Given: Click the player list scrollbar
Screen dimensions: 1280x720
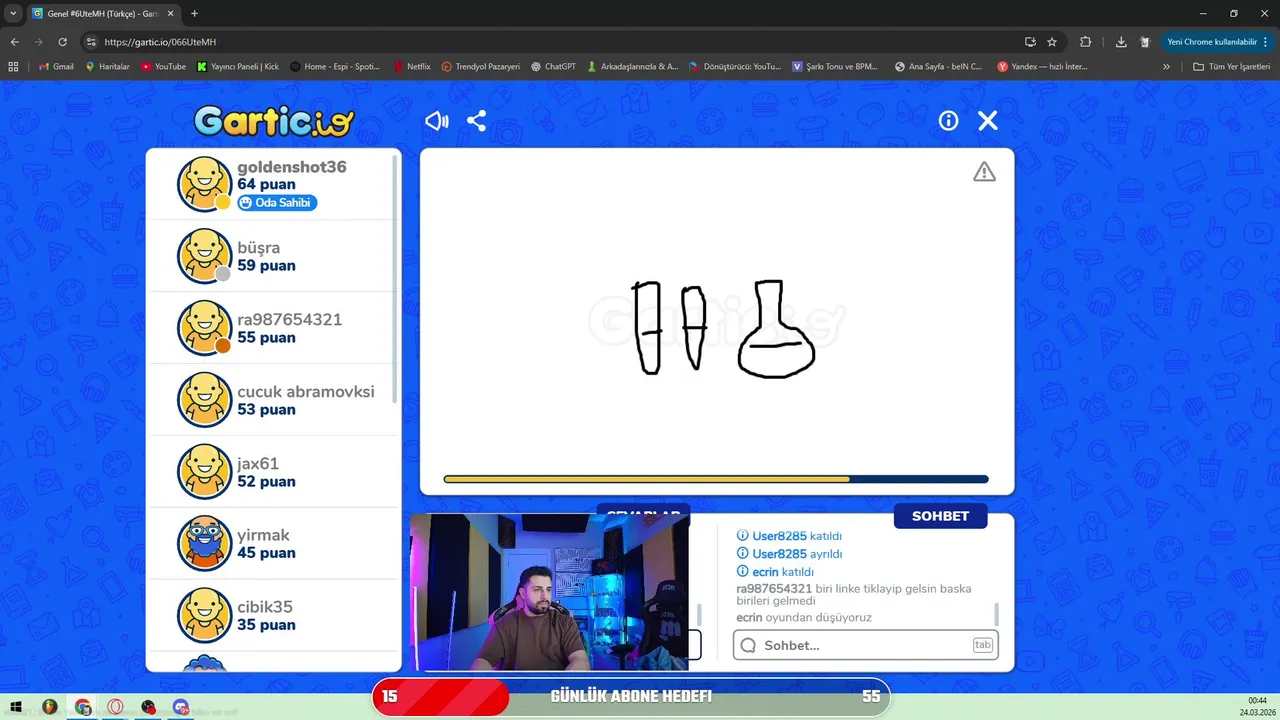Looking at the screenshot, I should click(x=395, y=280).
